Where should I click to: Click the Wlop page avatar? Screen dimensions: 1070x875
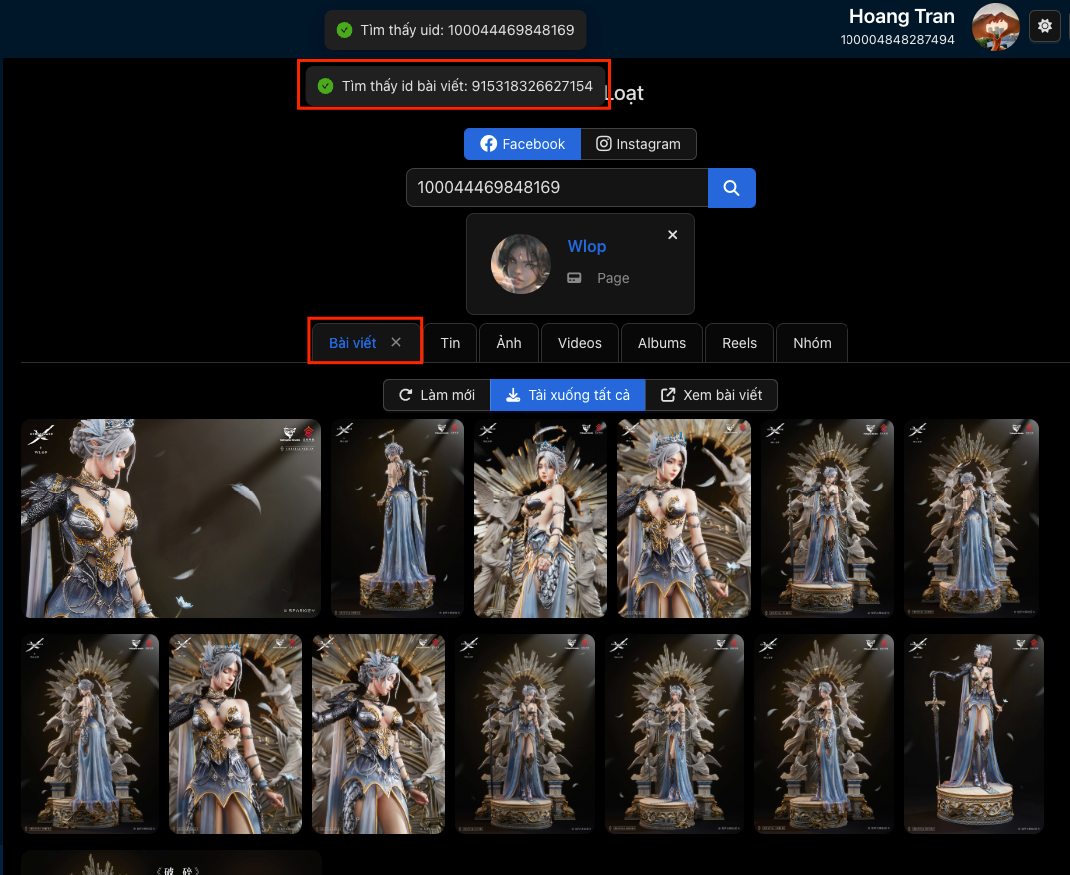tap(521, 263)
